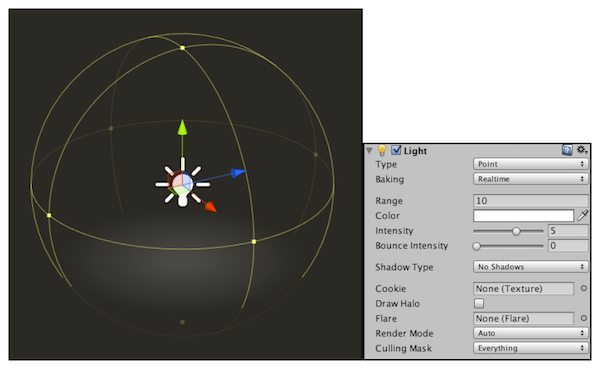Screen dimensions: 600x369
Task: Open the Flare object picker circle
Action: tap(584, 318)
